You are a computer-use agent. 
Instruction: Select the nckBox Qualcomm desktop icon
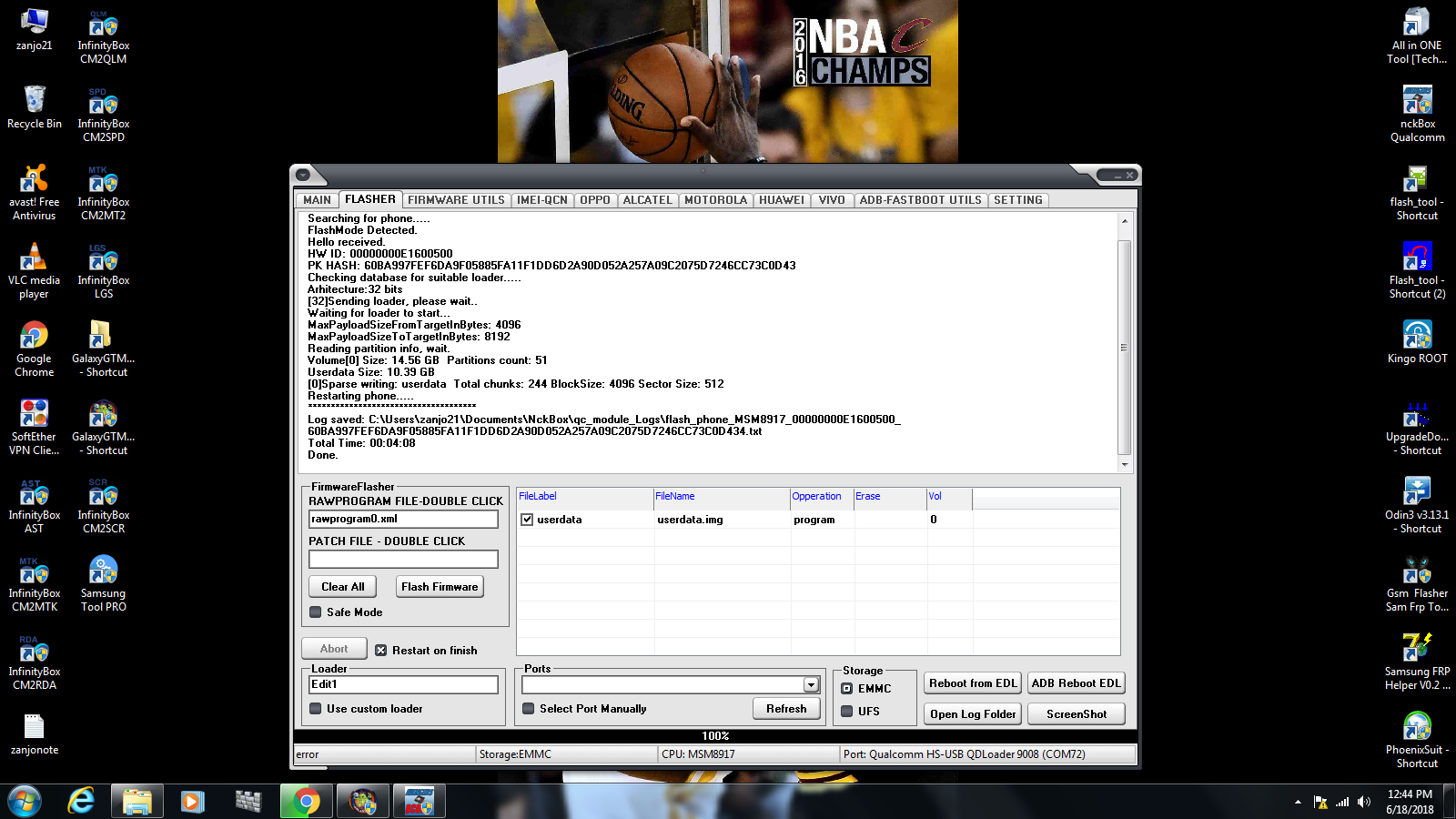coord(1417,114)
